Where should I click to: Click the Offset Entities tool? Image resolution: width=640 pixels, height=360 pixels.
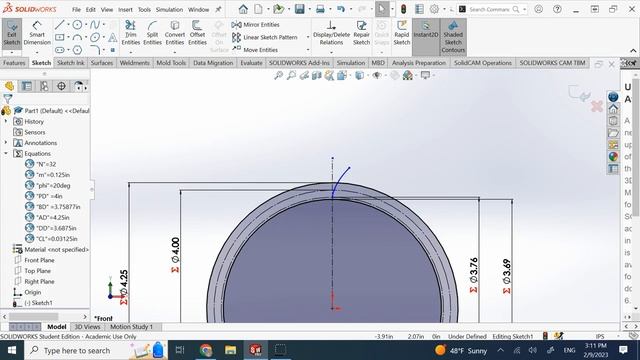[197, 33]
